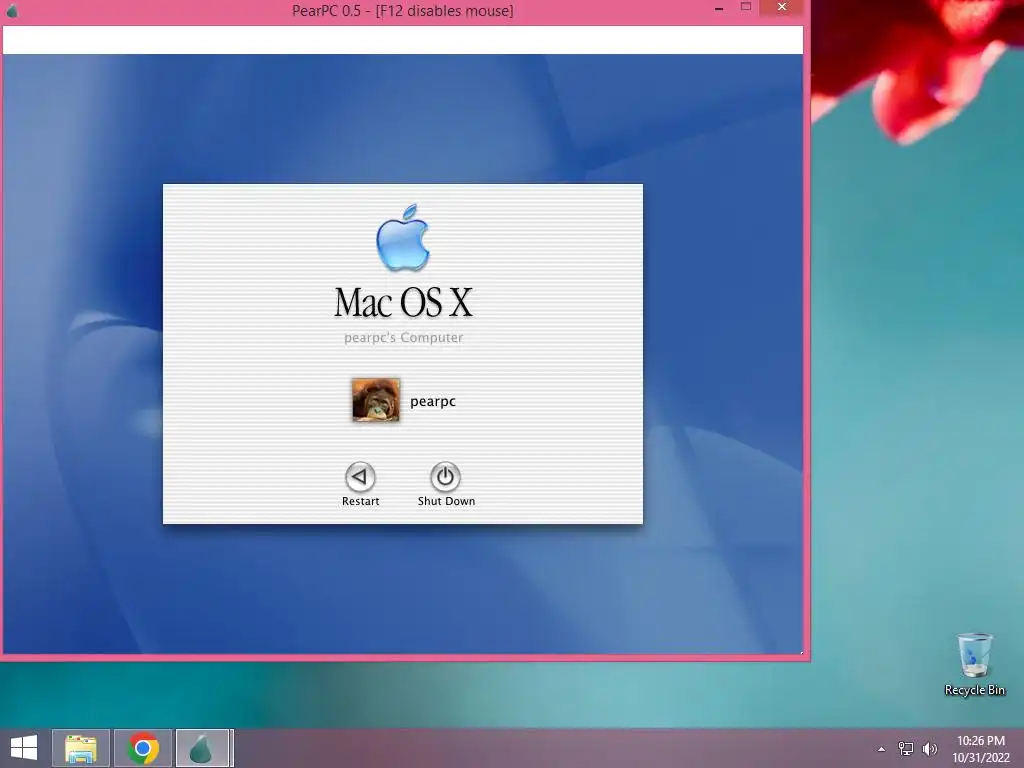Image resolution: width=1024 pixels, height=768 pixels.
Task: Click the blue Apple logo
Action: (x=403, y=237)
